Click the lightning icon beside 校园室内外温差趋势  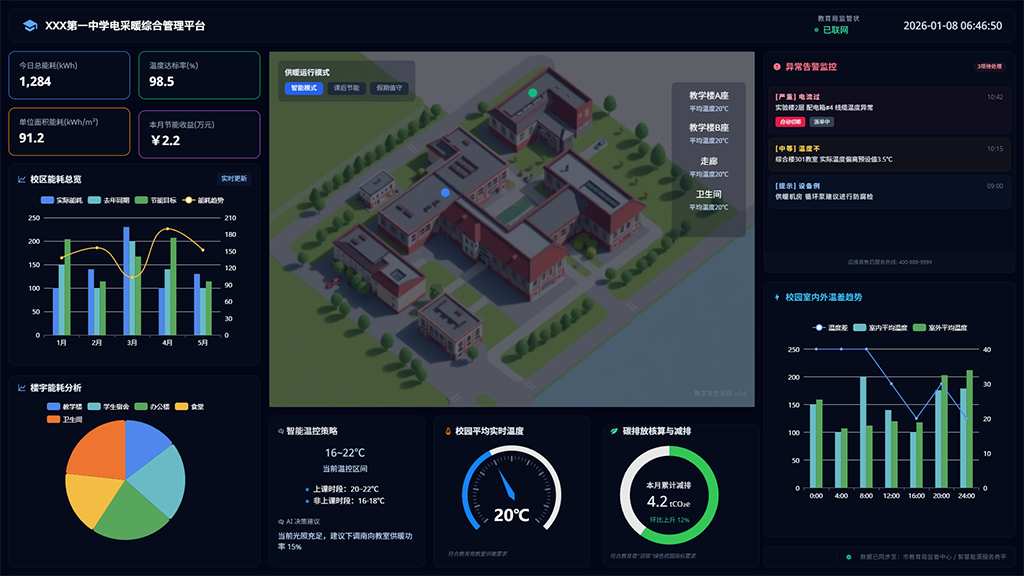(777, 297)
